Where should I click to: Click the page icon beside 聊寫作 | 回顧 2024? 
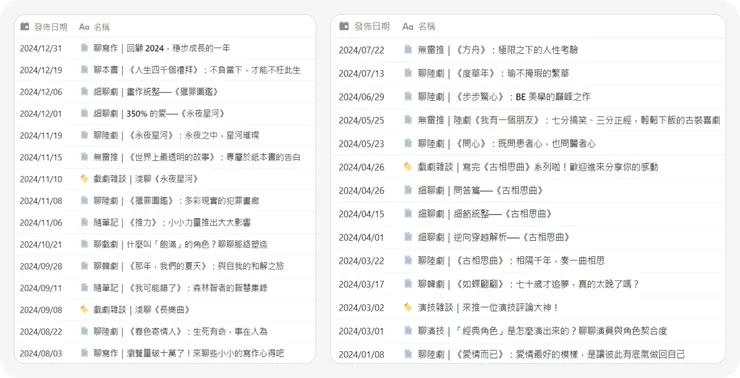click(84, 48)
